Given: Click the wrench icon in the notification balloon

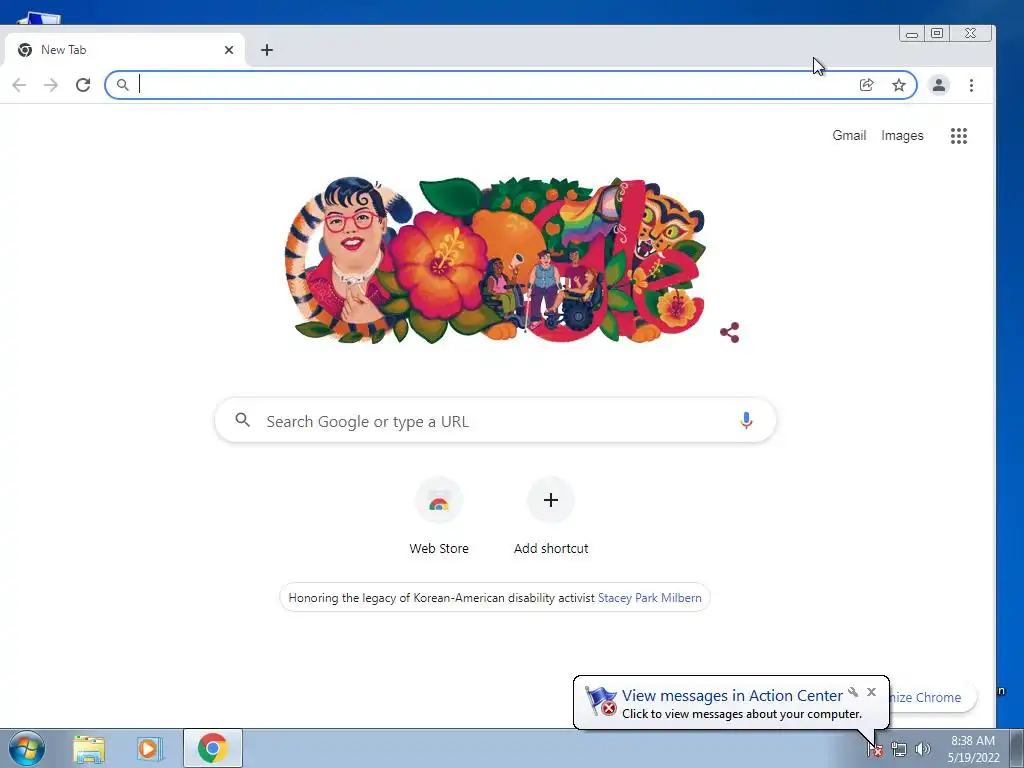Looking at the screenshot, I should [x=853, y=692].
